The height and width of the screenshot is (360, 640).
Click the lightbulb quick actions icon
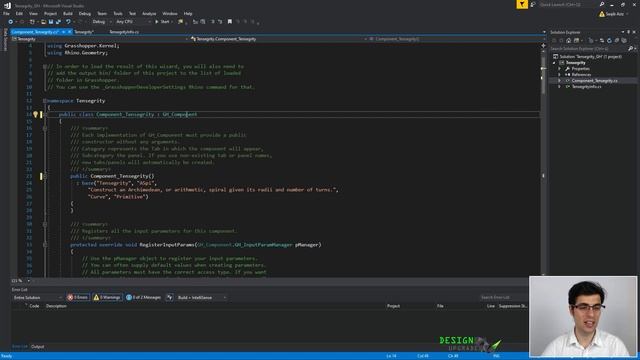pos(36,114)
